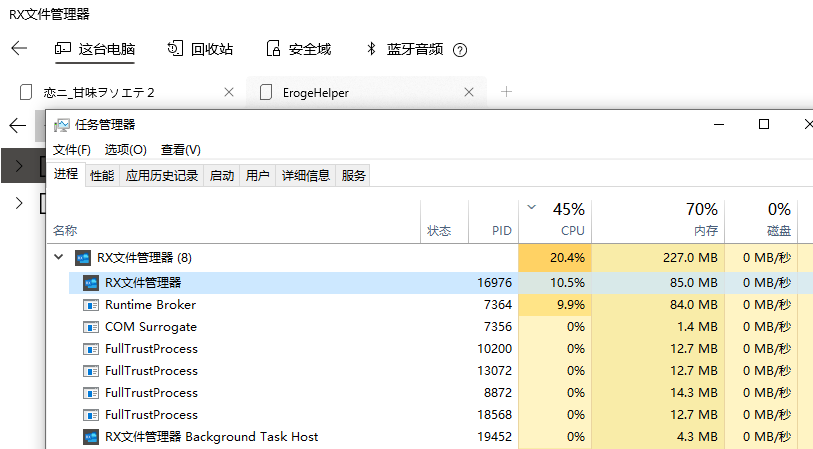The height and width of the screenshot is (449, 813).
Task: Open help question mark icon
Action: (x=460, y=50)
